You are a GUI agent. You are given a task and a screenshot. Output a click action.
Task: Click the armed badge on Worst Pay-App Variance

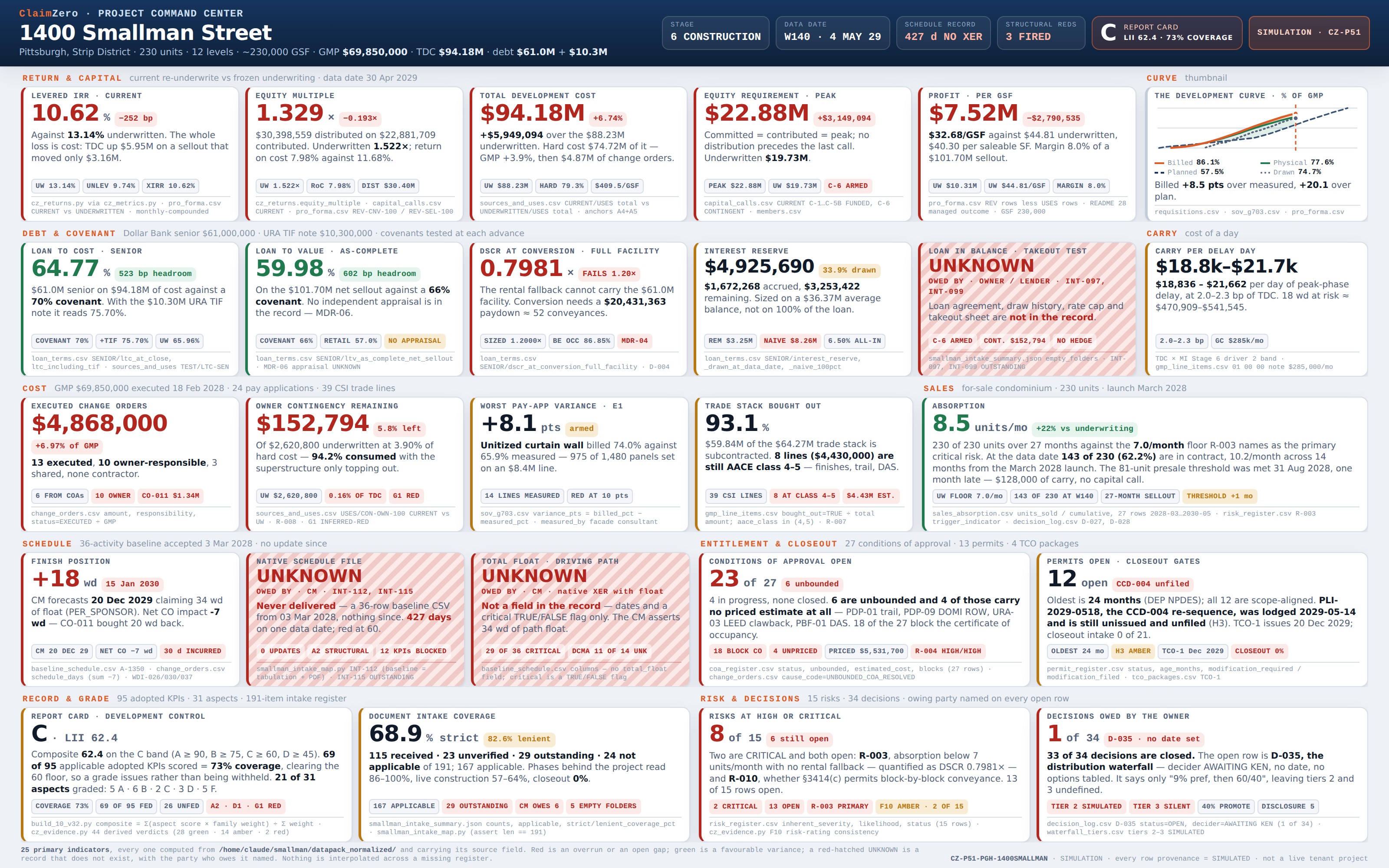coord(582,429)
